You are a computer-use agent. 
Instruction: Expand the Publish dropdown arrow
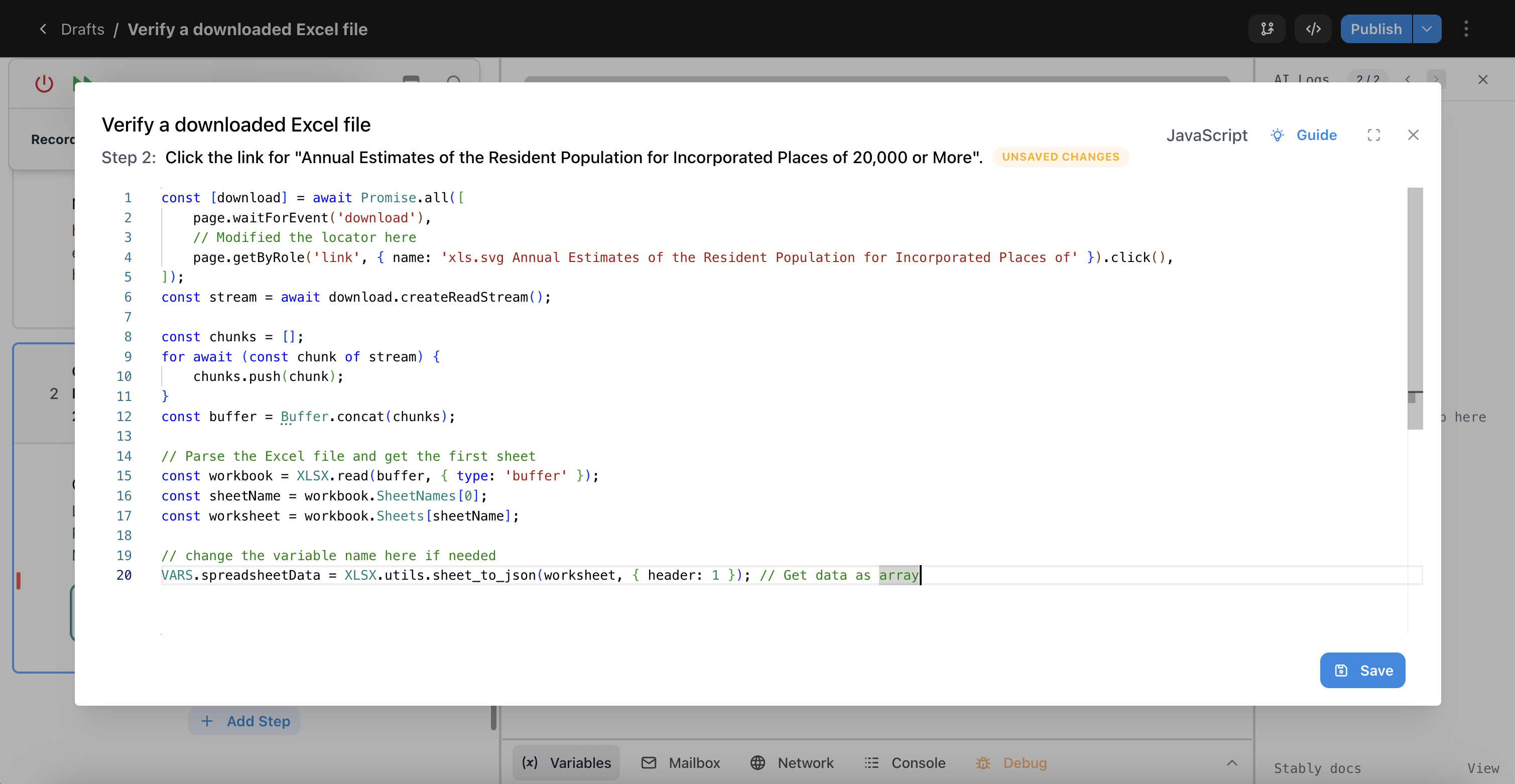1427,29
